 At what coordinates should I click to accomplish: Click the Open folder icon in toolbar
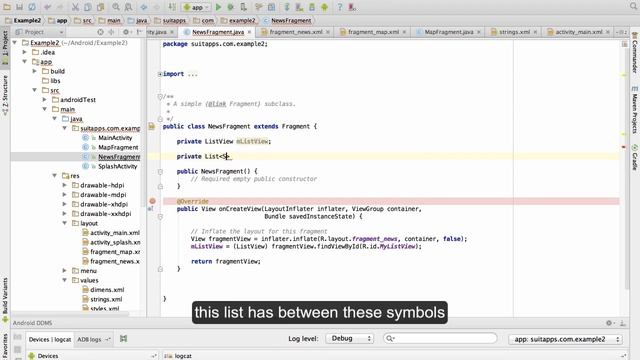(x=7, y=7)
